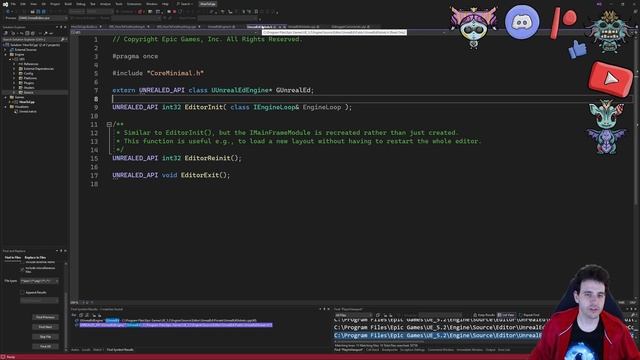The width and height of the screenshot is (640, 360).
Task: Click the CoreMinimal.h include string
Action: click(176, 73)
